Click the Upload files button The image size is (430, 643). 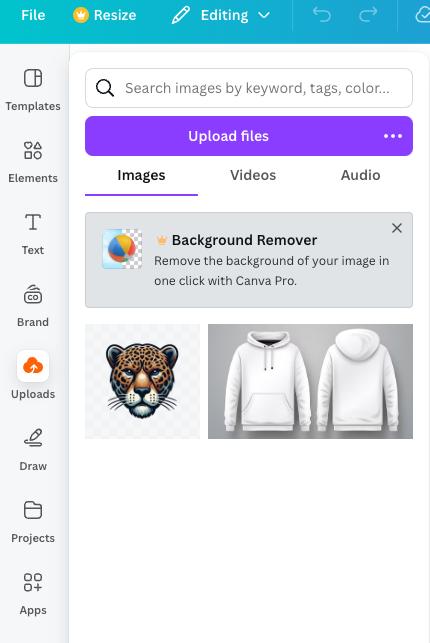point(228,136)
